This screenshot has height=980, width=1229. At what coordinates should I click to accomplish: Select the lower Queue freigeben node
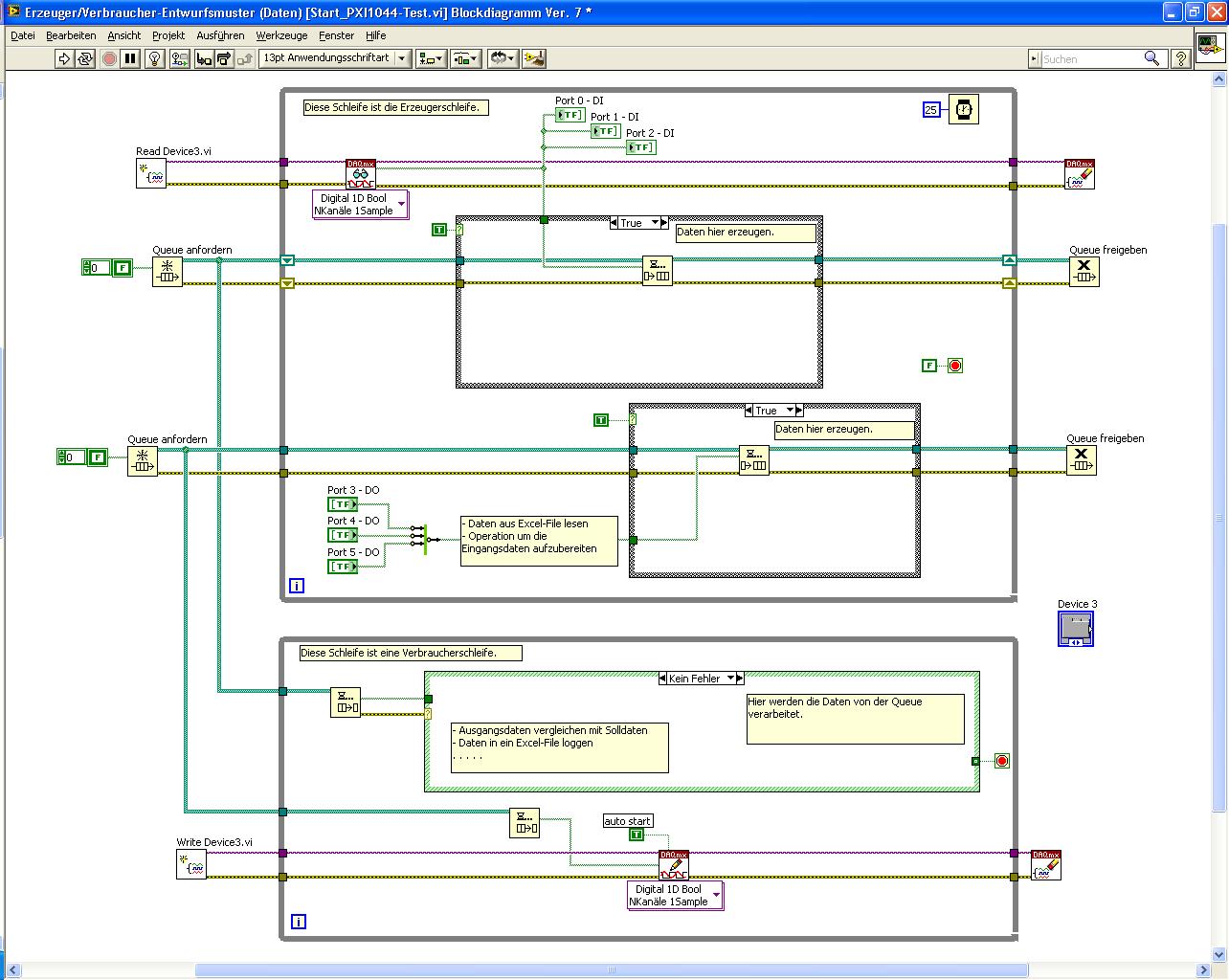1082,460
